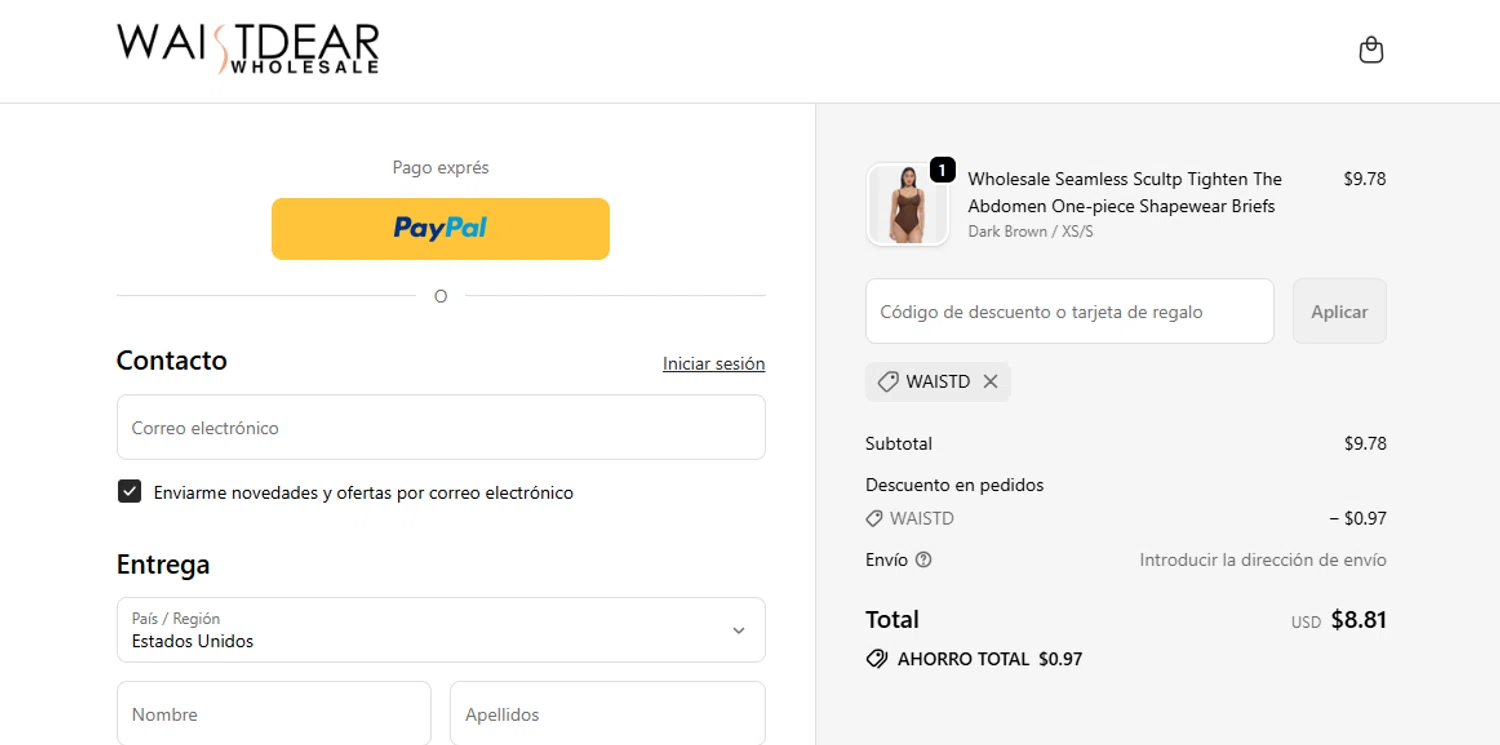Click the Subtotal label
The height and width of the screenshot is (745, 1500).
[x=899, y=443]
